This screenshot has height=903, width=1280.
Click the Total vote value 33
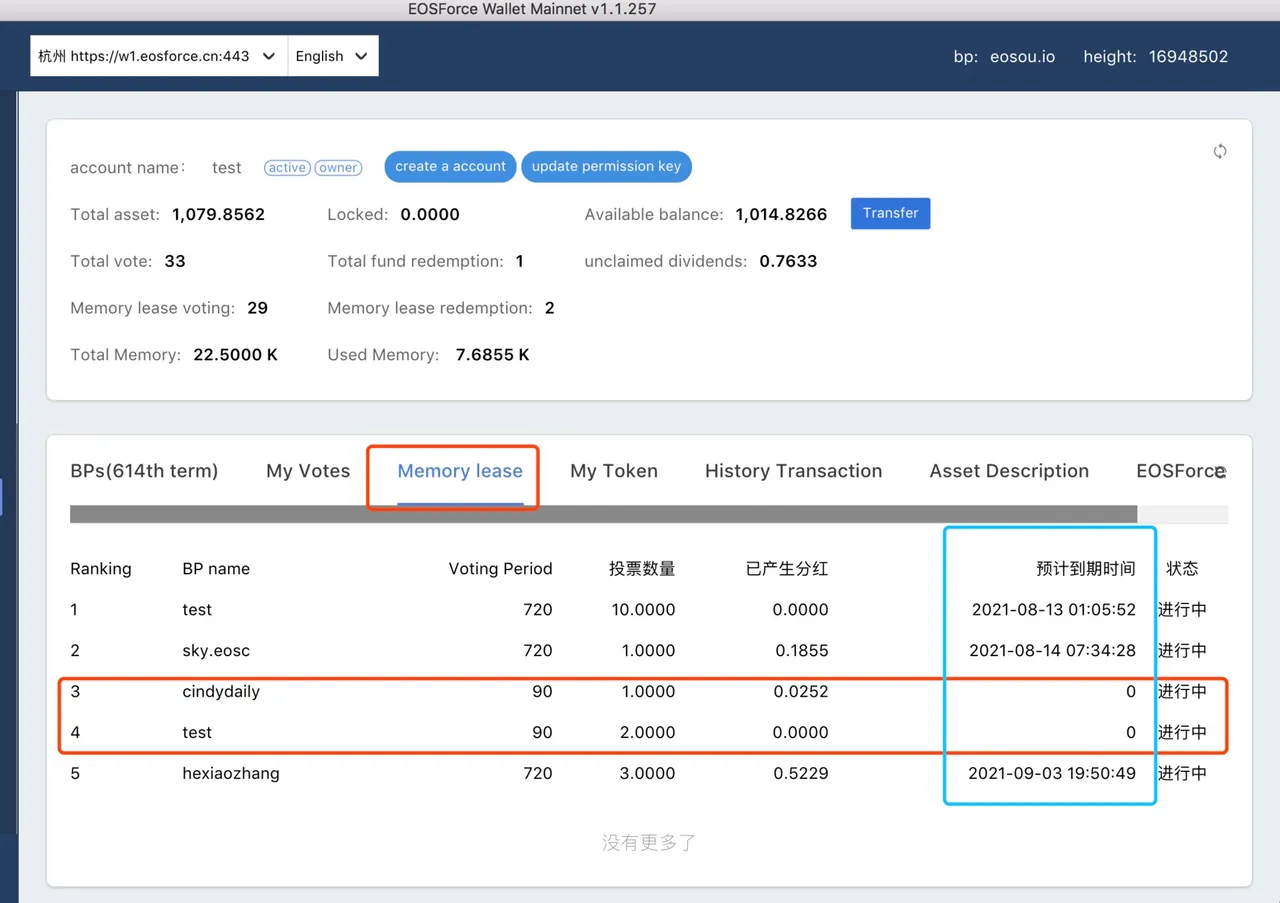tap(175, 261)
